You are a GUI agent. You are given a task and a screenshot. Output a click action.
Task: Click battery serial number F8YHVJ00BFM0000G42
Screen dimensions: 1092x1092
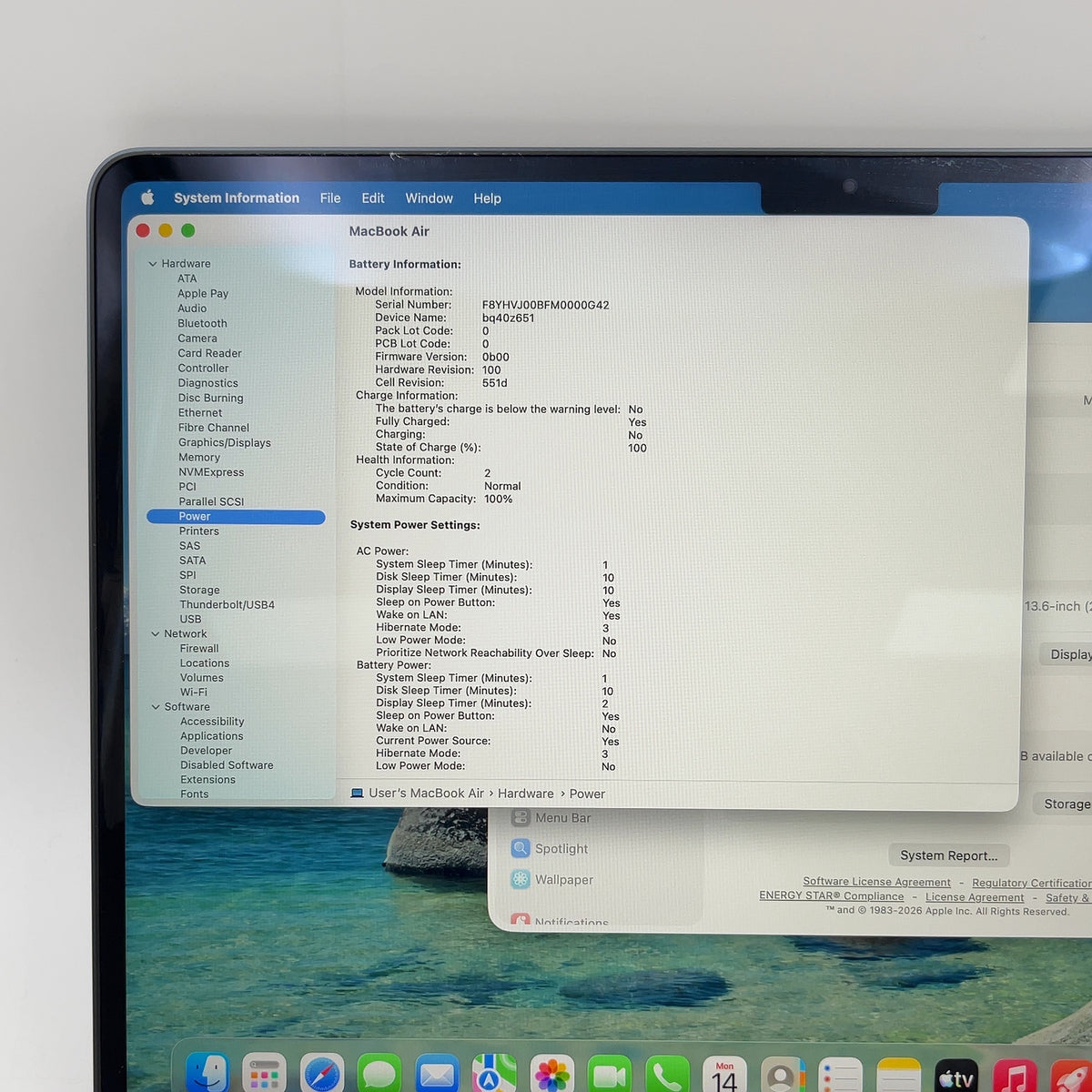[x=545, y=305]
